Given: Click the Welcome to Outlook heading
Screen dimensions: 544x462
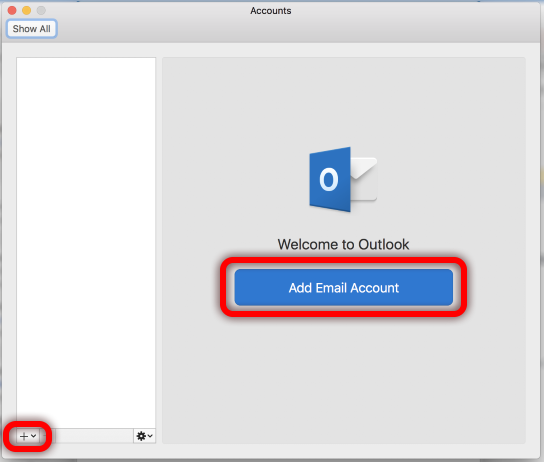Looking at the screenshot, I should (343, 245).
